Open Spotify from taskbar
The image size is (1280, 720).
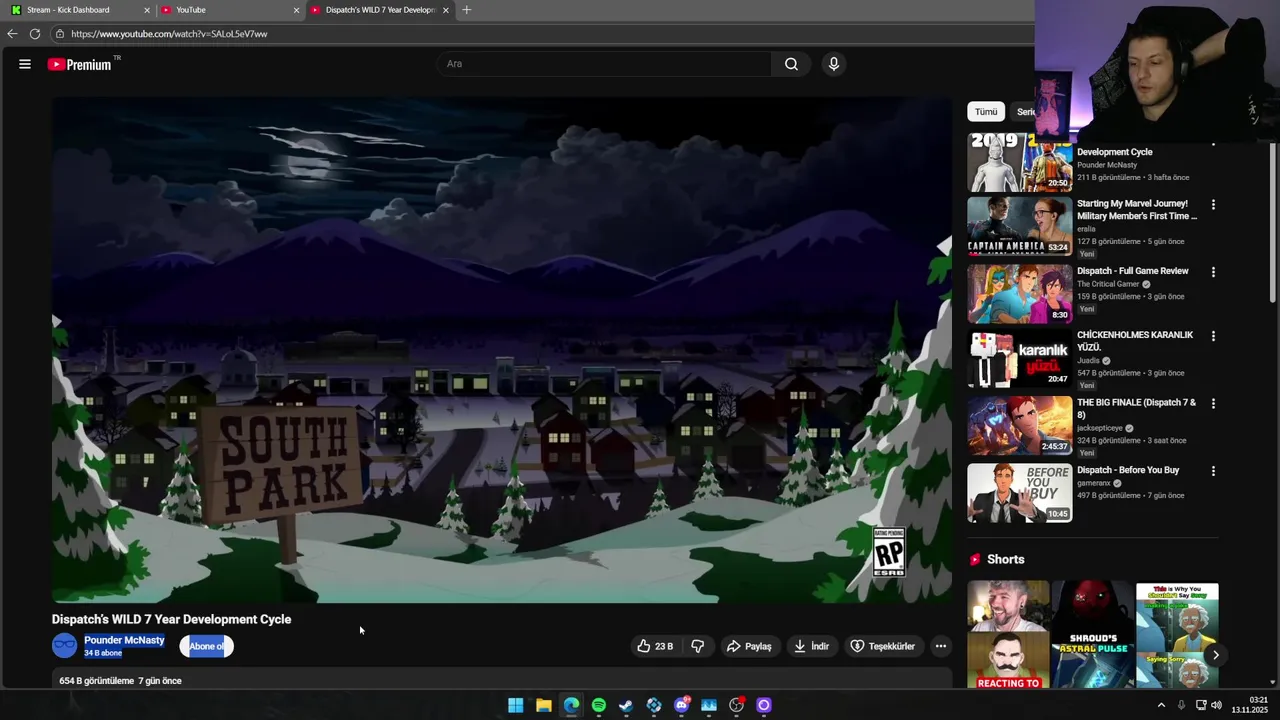[x=598, y=705]
